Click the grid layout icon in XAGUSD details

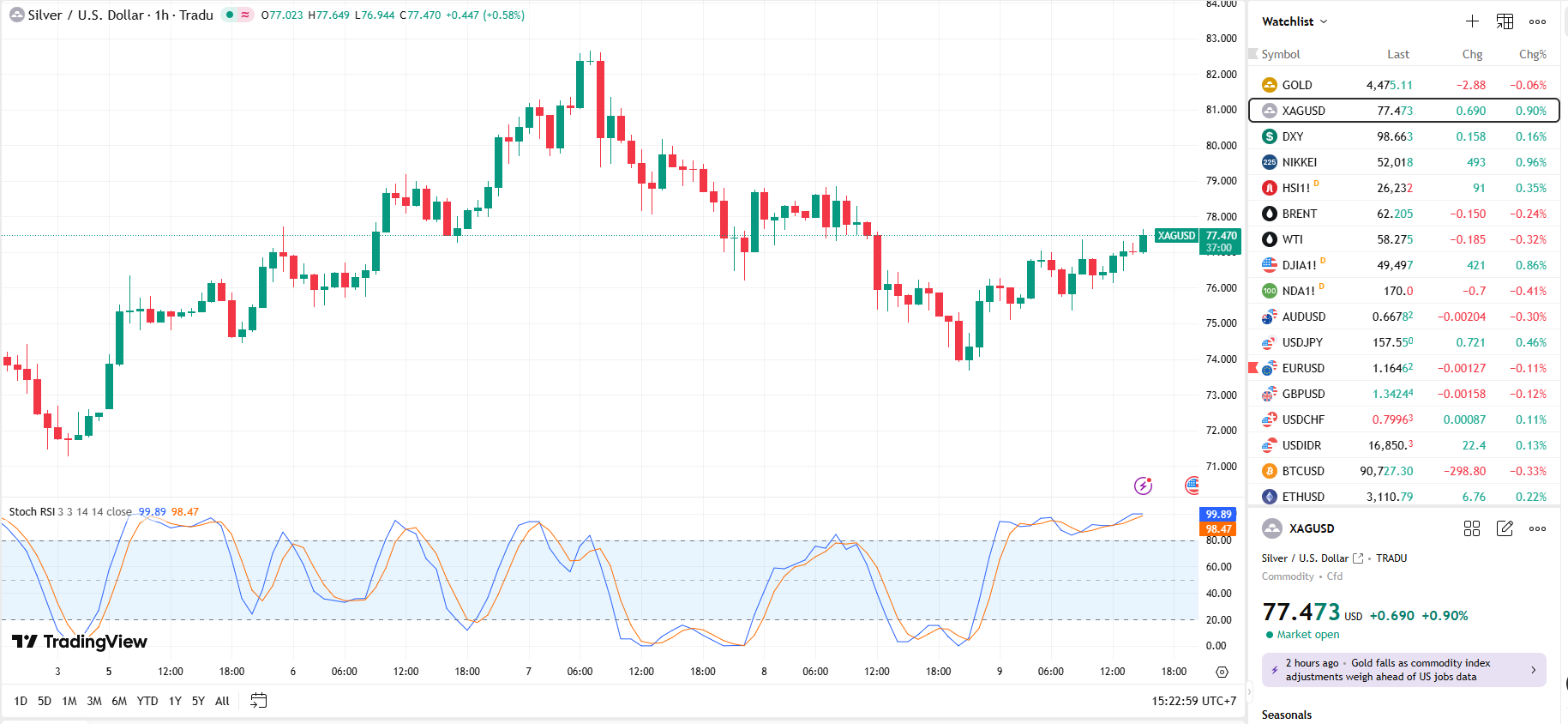pyautogui.click(x=1472, y=528)
